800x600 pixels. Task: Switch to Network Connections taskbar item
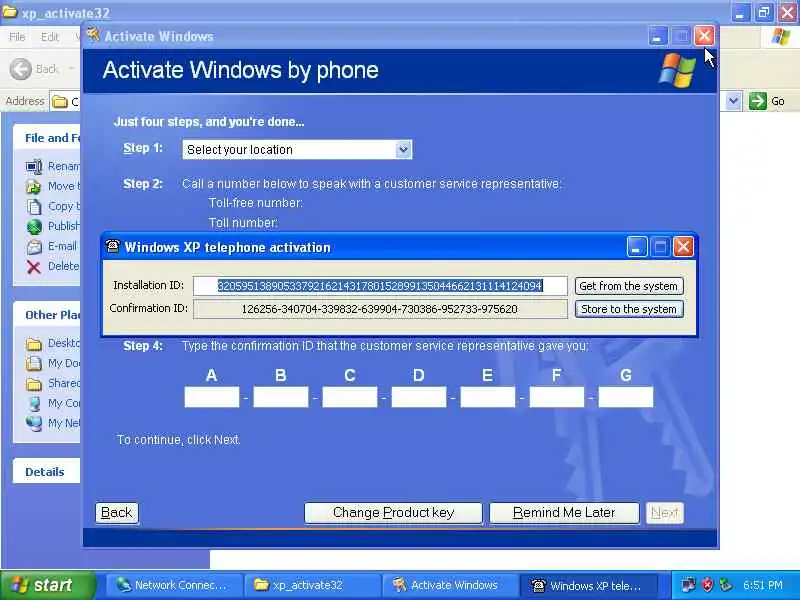coord(173,585)
